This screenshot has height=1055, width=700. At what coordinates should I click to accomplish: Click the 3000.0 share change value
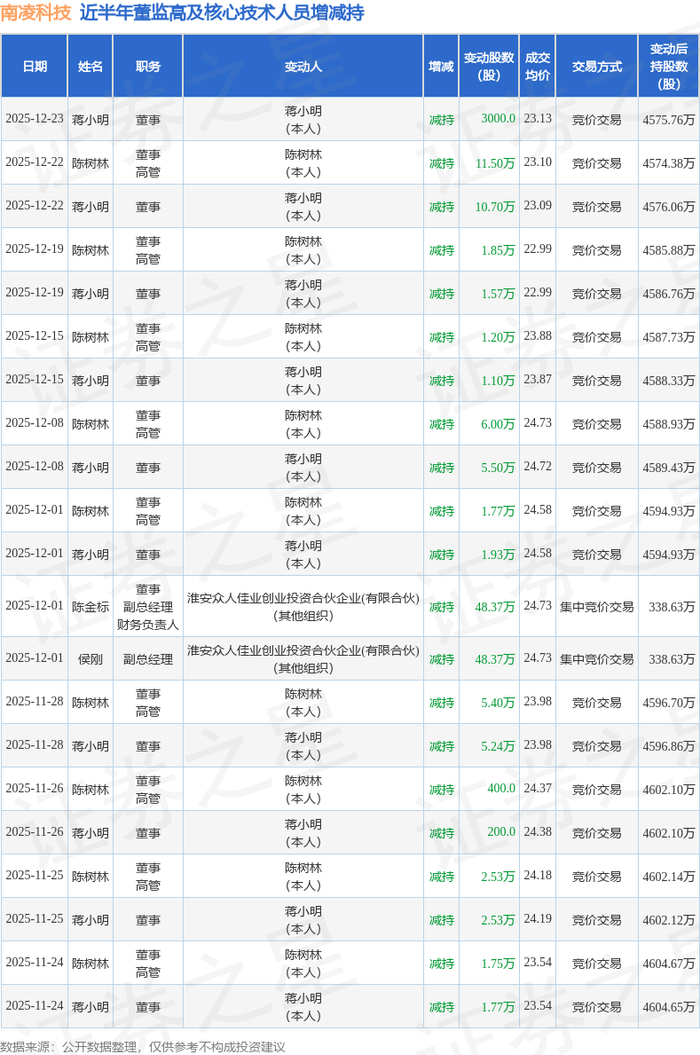coord(498,119)
